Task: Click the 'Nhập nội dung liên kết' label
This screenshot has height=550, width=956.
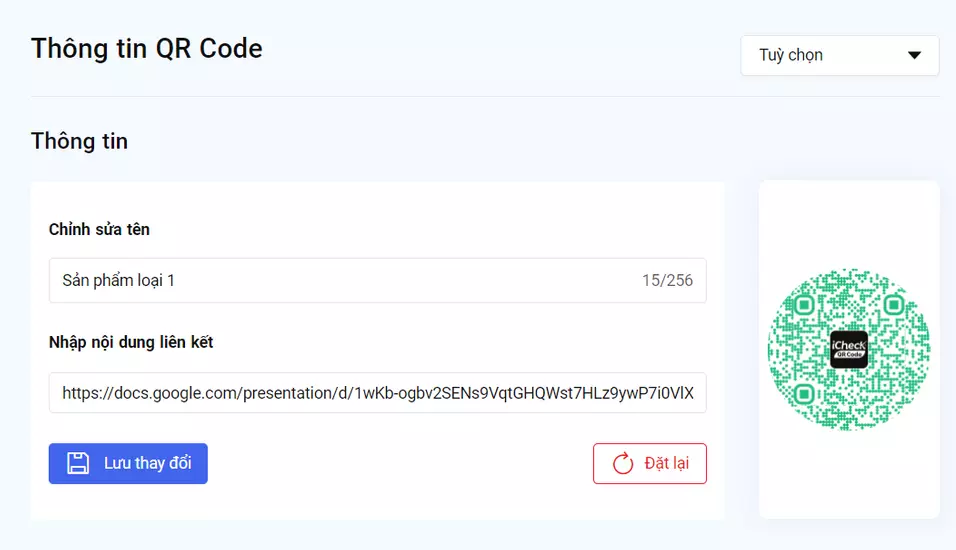Action: [x=131, y=342]
